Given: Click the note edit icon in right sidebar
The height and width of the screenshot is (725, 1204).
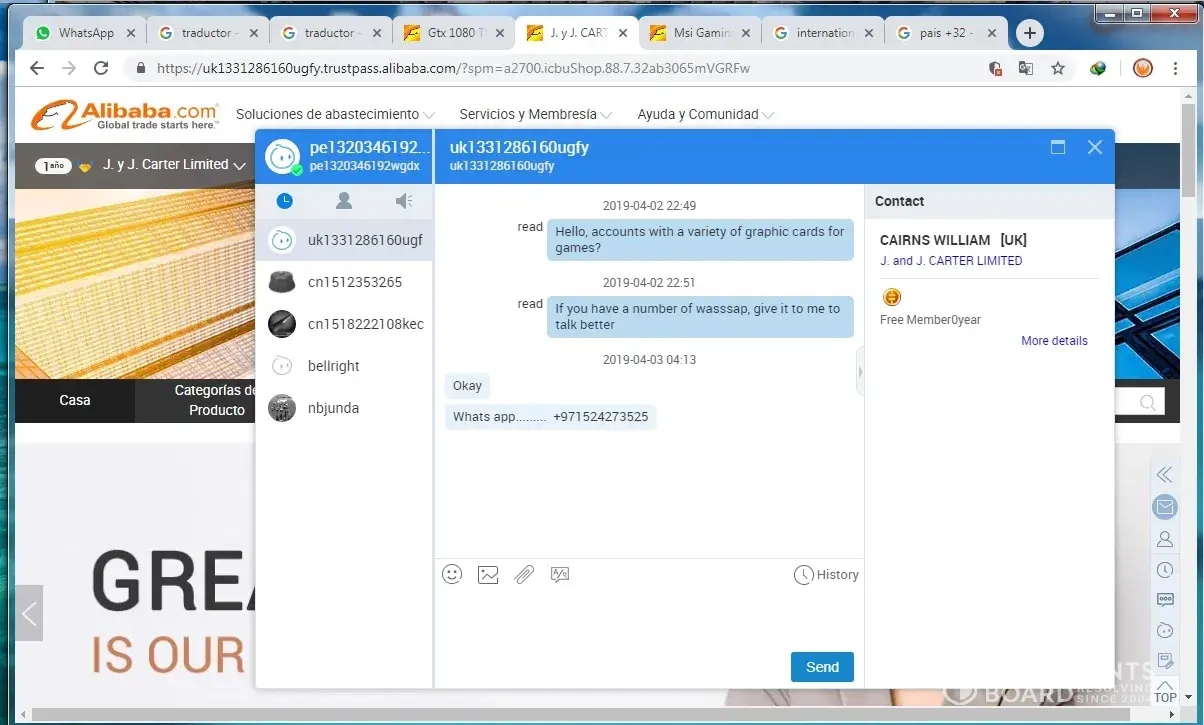Looking at the screenshot, I should 1164,661.
